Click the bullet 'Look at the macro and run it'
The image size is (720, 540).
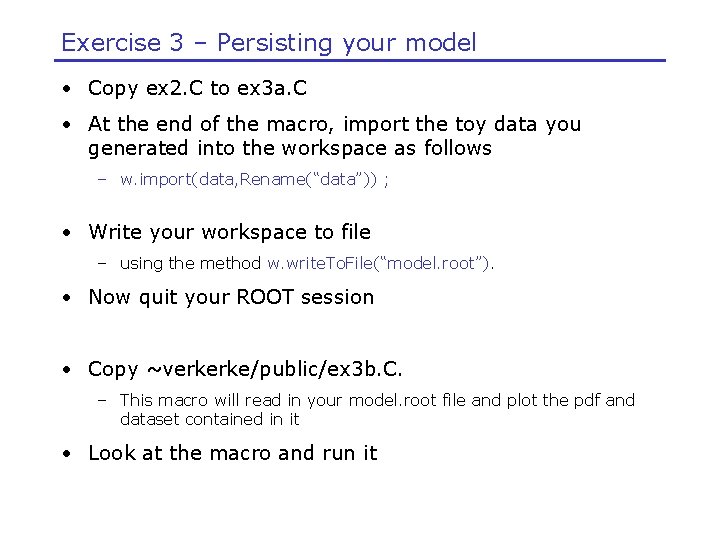click(232, 453)
